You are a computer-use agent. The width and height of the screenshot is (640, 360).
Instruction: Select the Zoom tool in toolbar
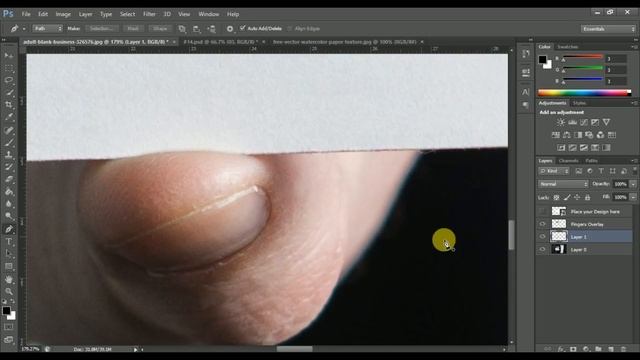9,291
